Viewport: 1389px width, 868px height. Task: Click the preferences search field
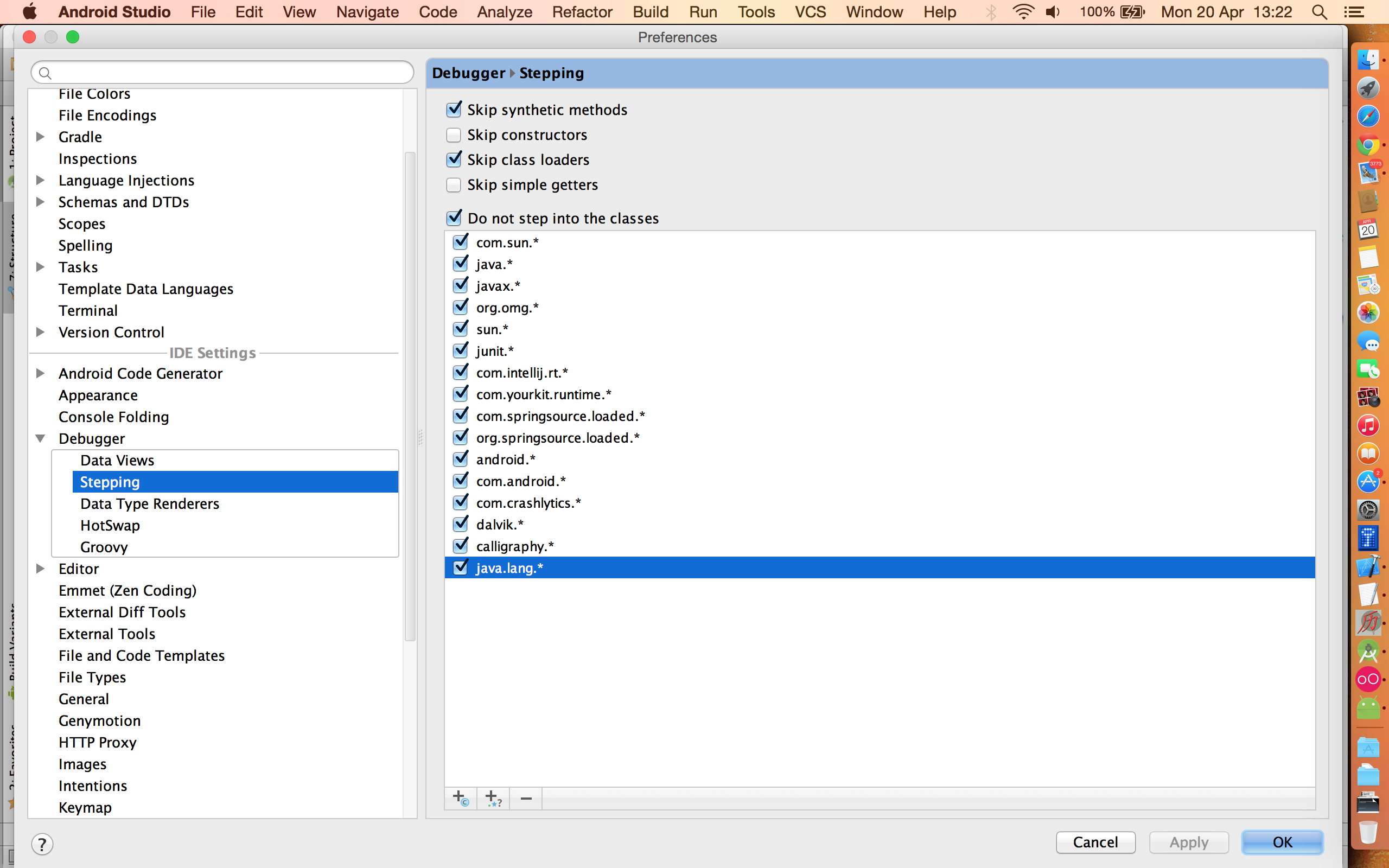pos(222,73)
